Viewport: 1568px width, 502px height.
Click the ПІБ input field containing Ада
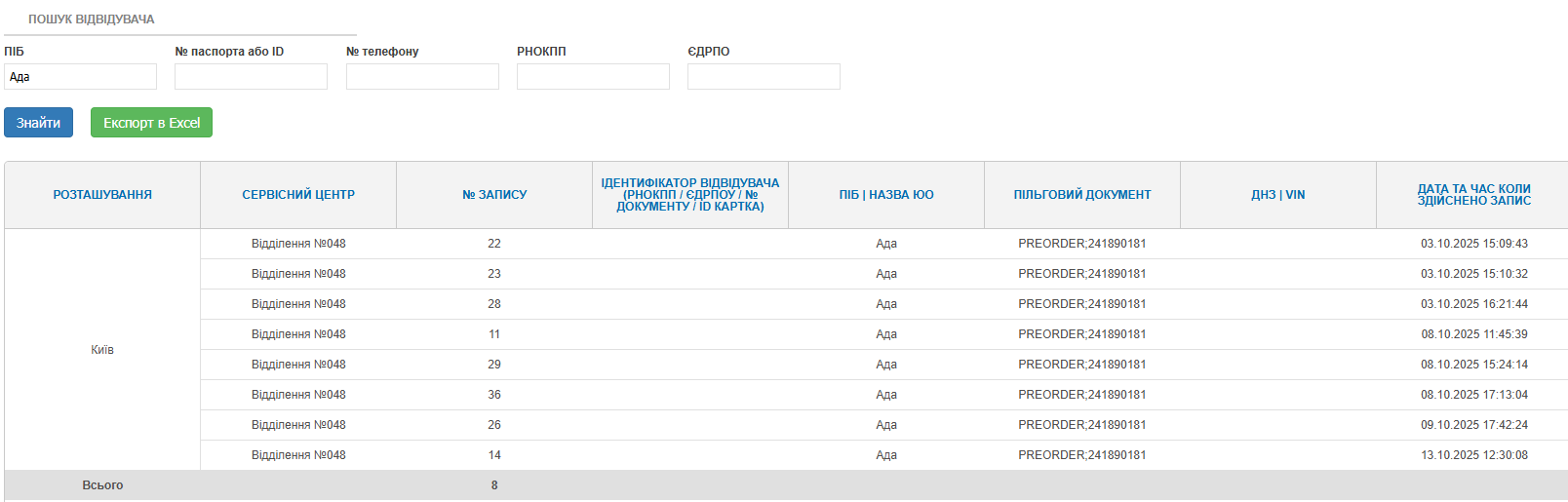80,77
